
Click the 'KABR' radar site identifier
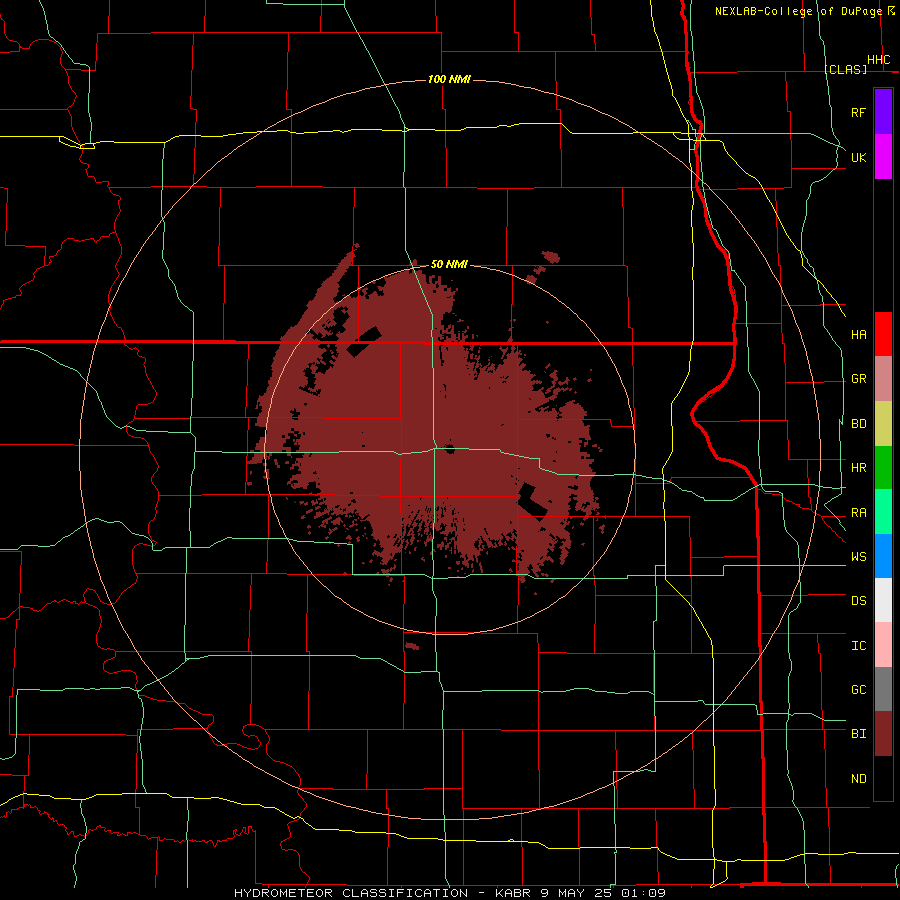pos(514,893)
